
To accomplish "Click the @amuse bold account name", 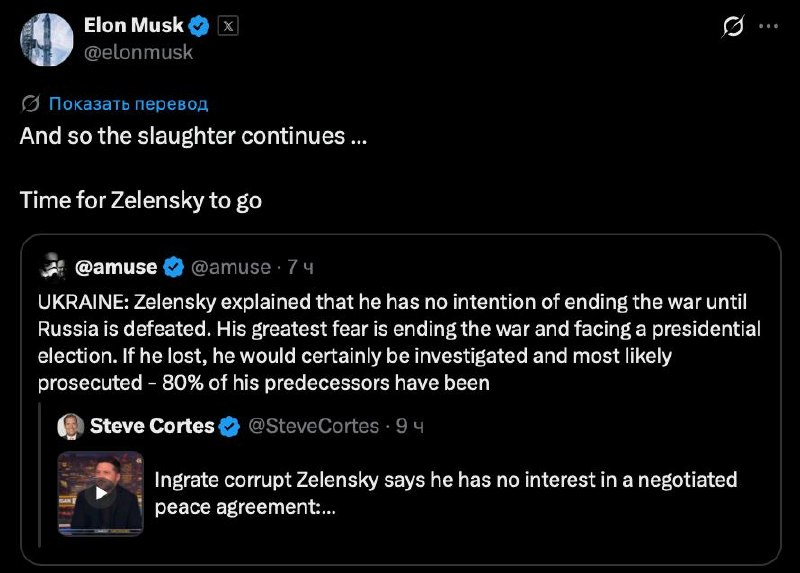I will point(116,267).
